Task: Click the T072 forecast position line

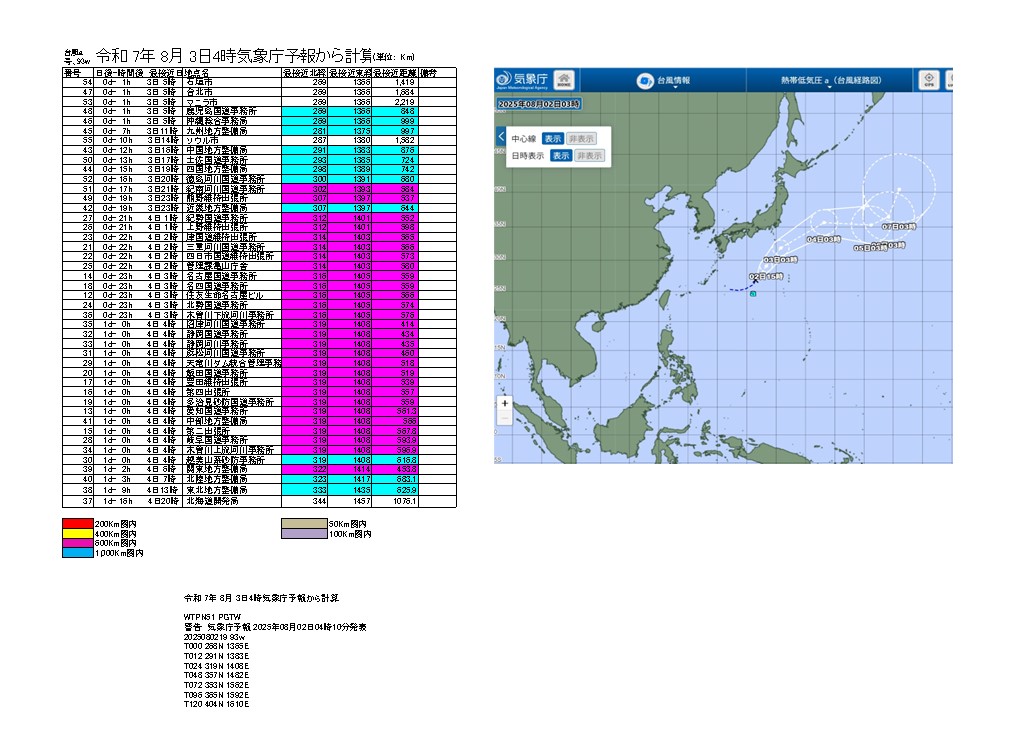Action: (216, 685)
